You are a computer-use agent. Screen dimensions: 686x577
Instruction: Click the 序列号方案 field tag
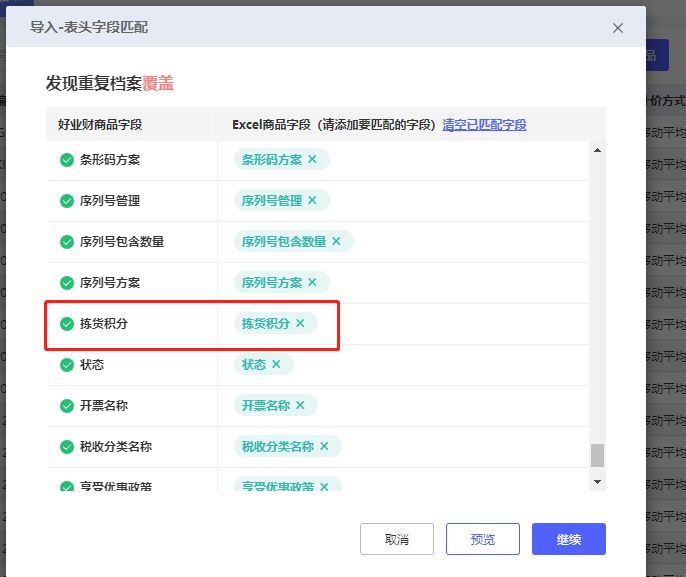pos(271,283)
